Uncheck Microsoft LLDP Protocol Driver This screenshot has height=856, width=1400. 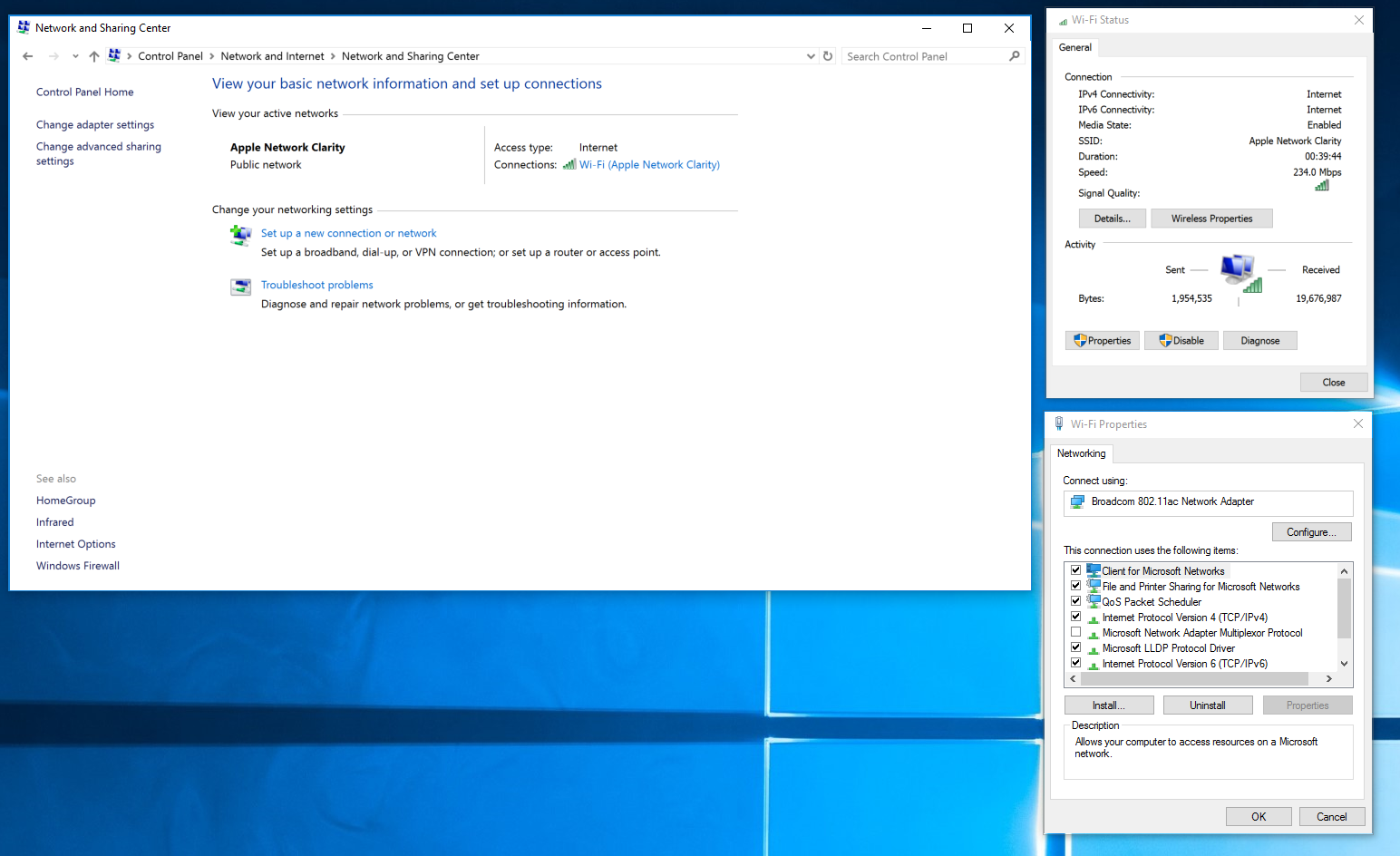1076,647
